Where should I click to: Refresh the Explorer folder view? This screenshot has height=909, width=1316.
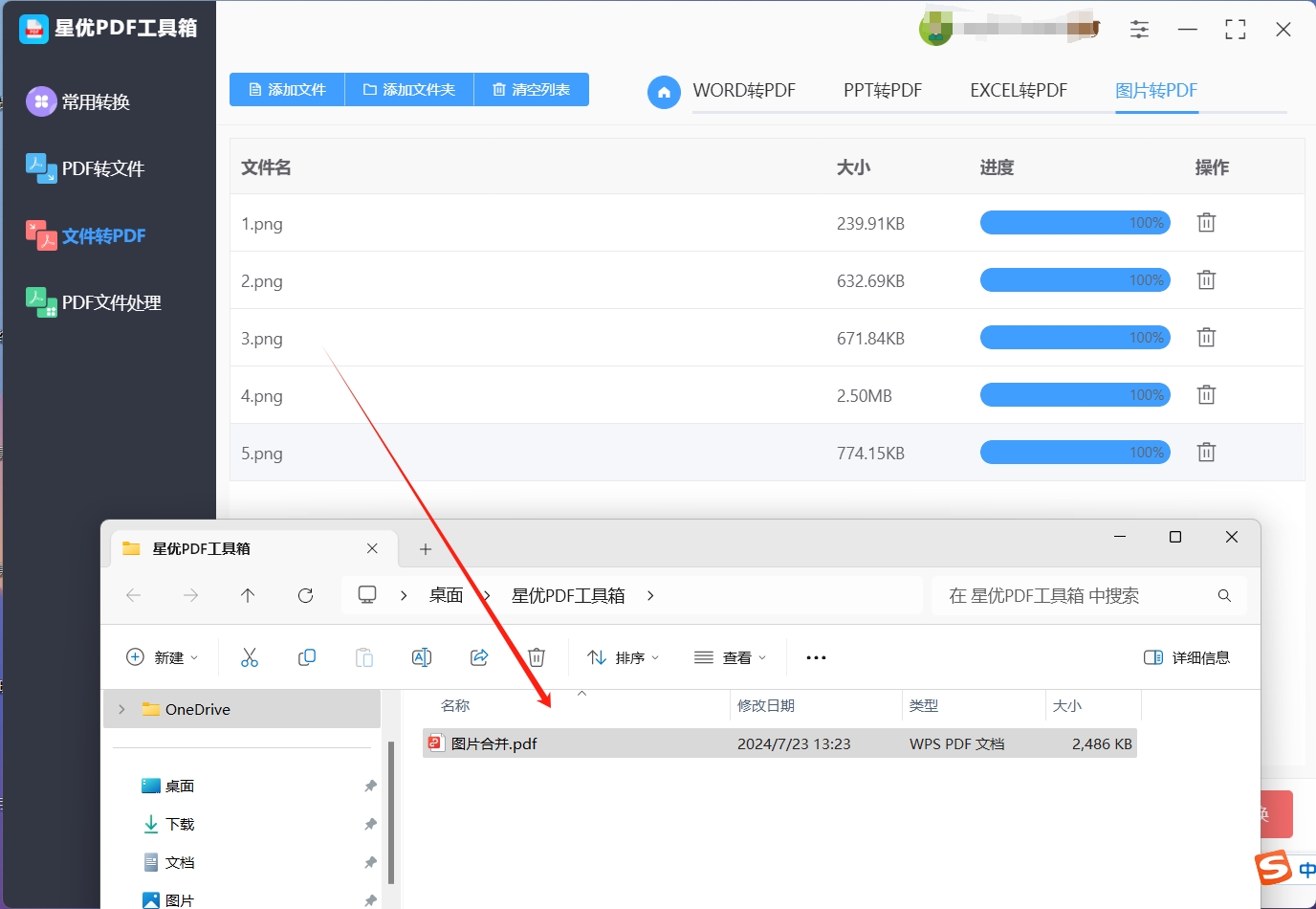306,595
